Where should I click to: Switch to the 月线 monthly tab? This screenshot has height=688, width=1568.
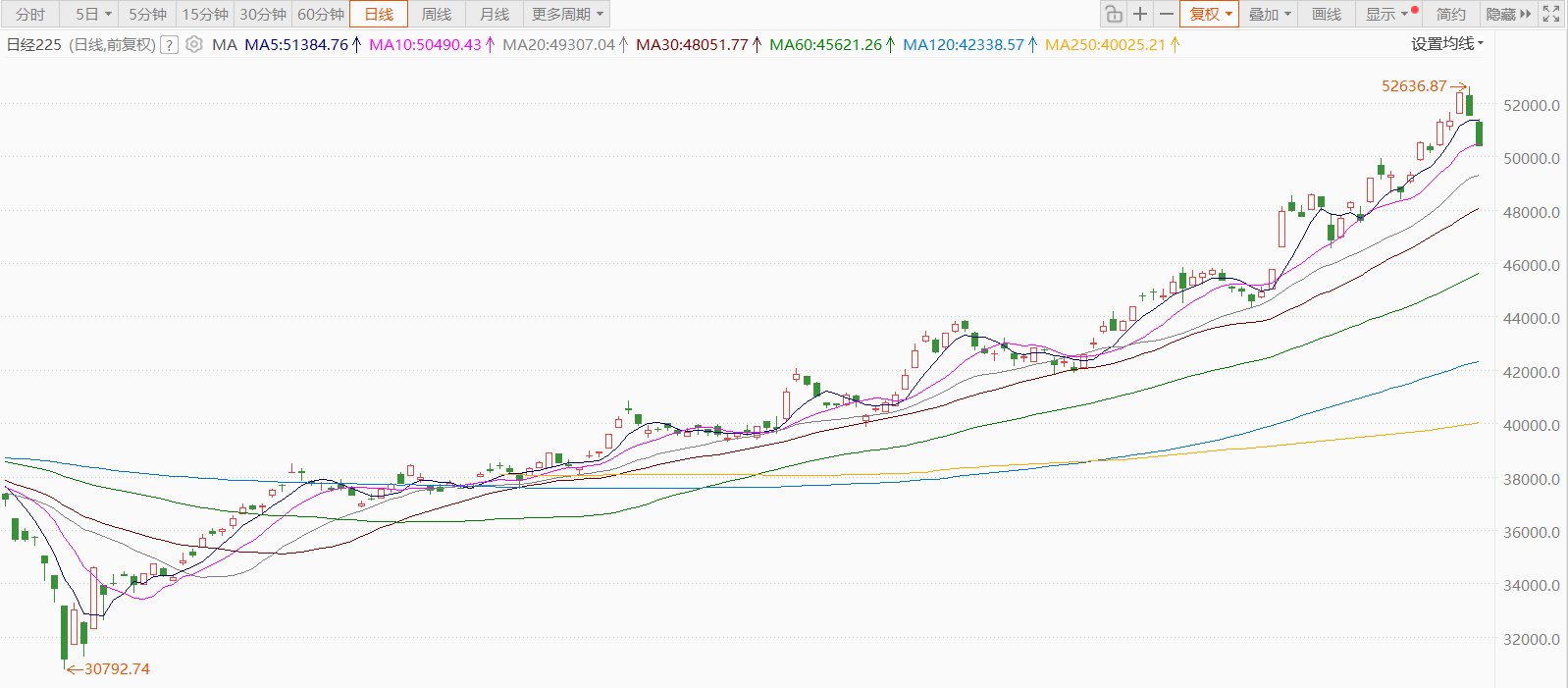point(495,14)
